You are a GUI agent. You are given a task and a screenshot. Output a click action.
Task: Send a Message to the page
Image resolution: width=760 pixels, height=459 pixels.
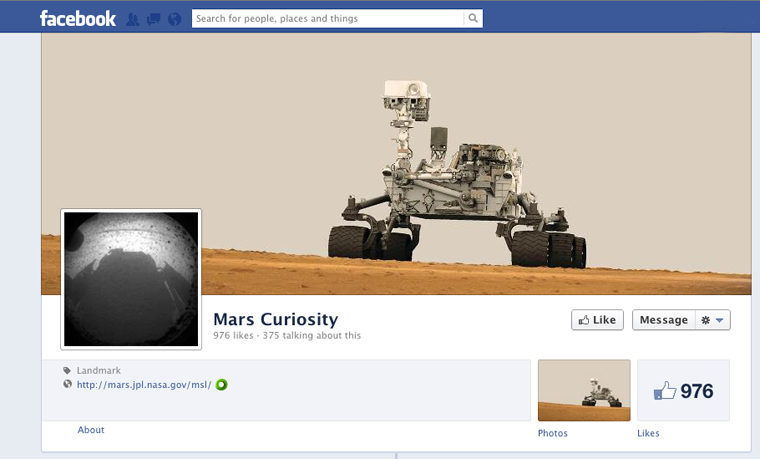pos(664,320)
